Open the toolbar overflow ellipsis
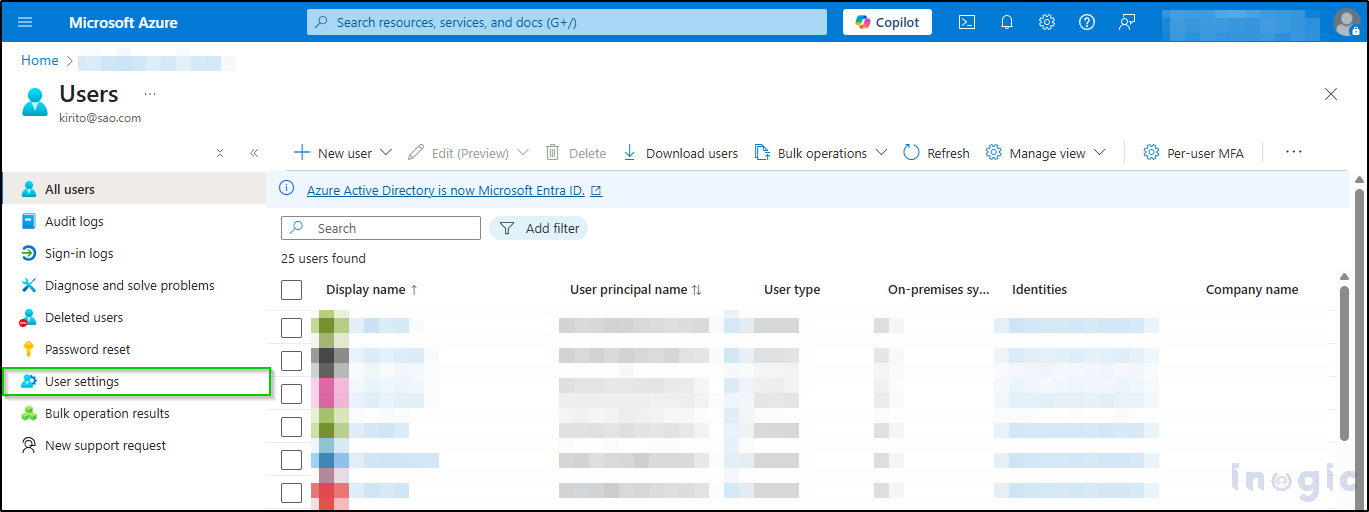This screenshot has height=512, width=1369. tap(1294, 152)
